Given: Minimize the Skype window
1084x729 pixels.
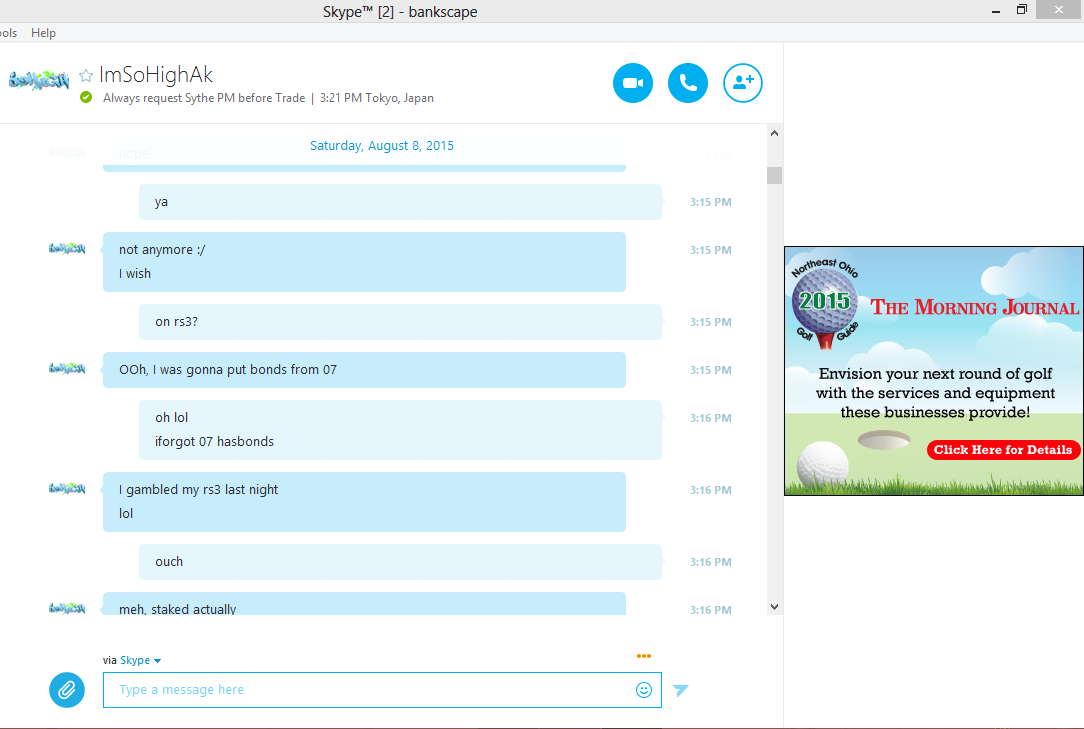Looking at the screenshot, I should click(x=996, y=11).
